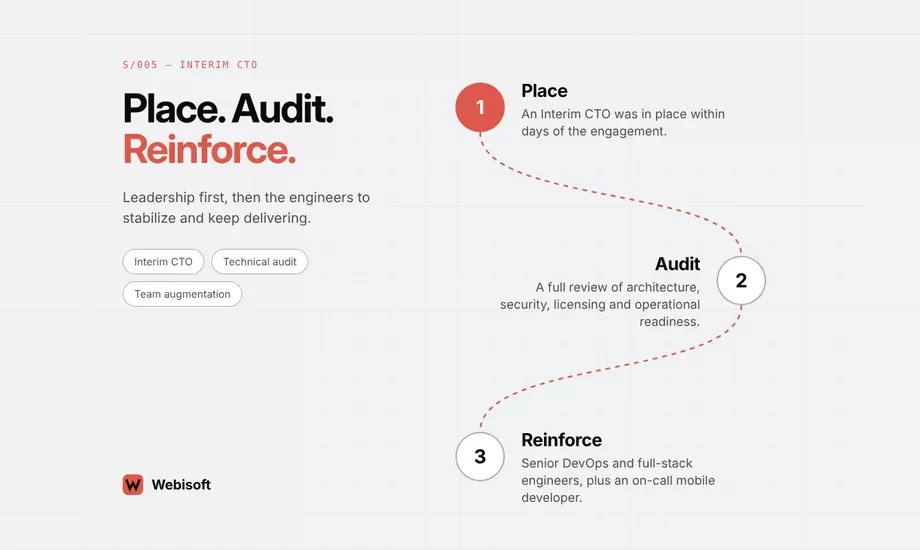Select the step 2 circle

pos(741,281)
